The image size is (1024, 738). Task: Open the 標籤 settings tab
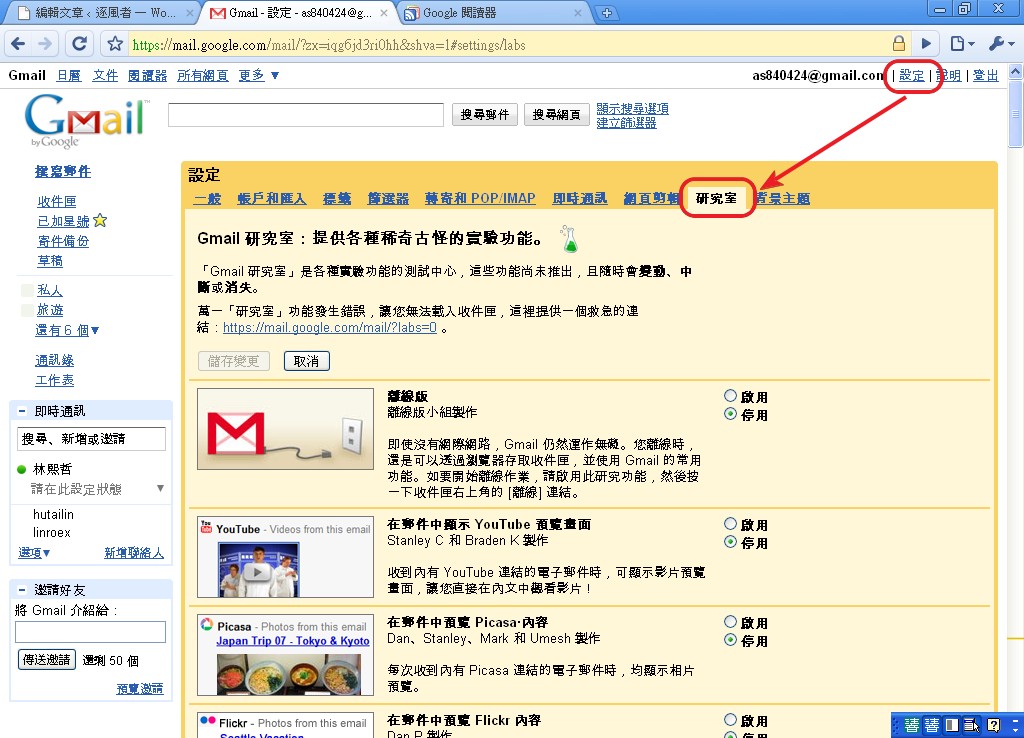pos(337,199)
